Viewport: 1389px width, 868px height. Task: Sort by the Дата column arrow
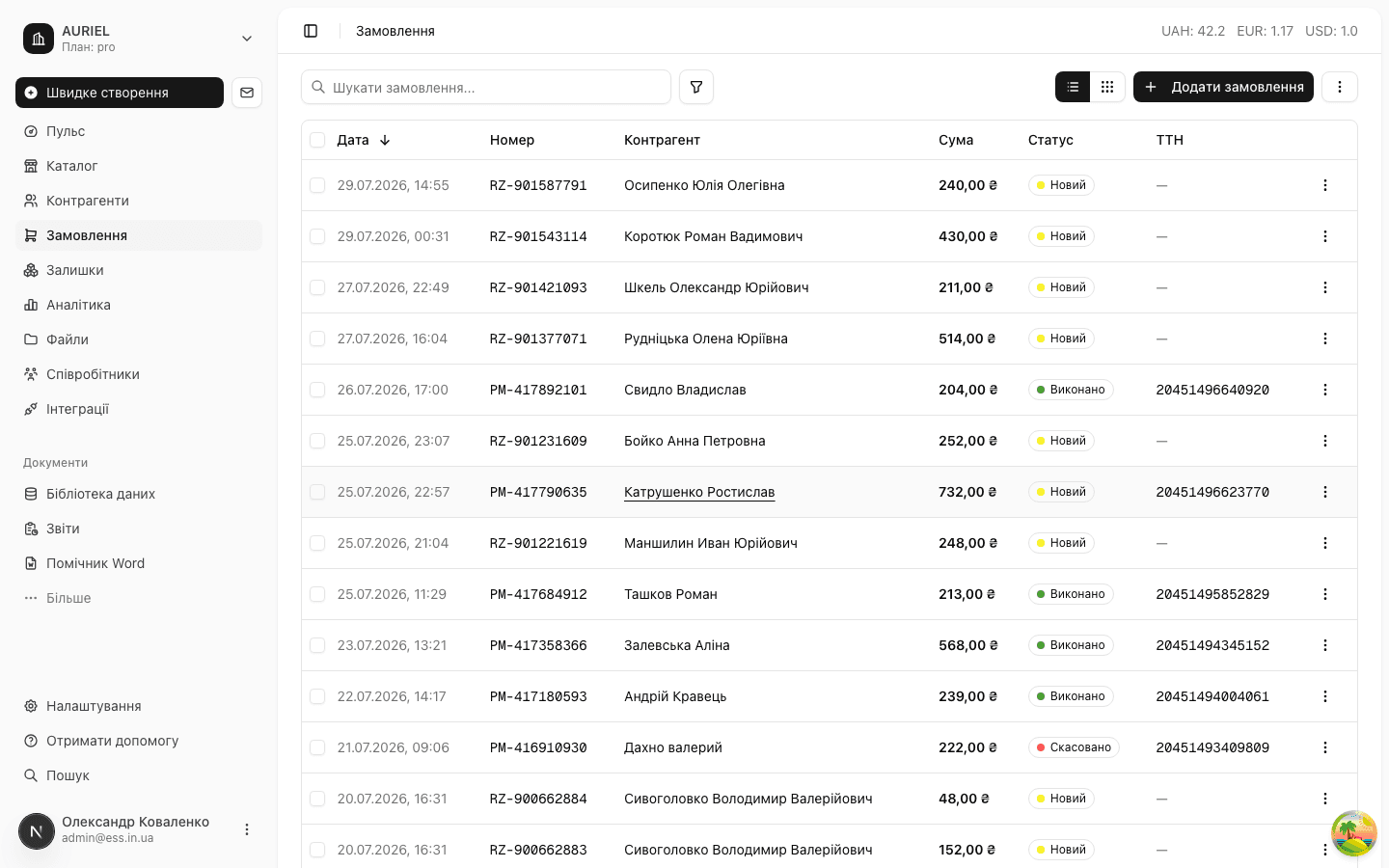385,140
